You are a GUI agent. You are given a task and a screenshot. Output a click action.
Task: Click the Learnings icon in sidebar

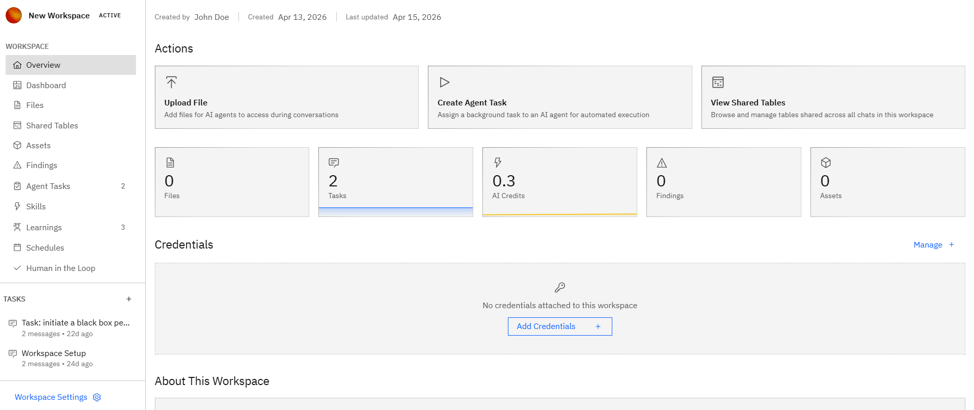click(x=17, y=227)
